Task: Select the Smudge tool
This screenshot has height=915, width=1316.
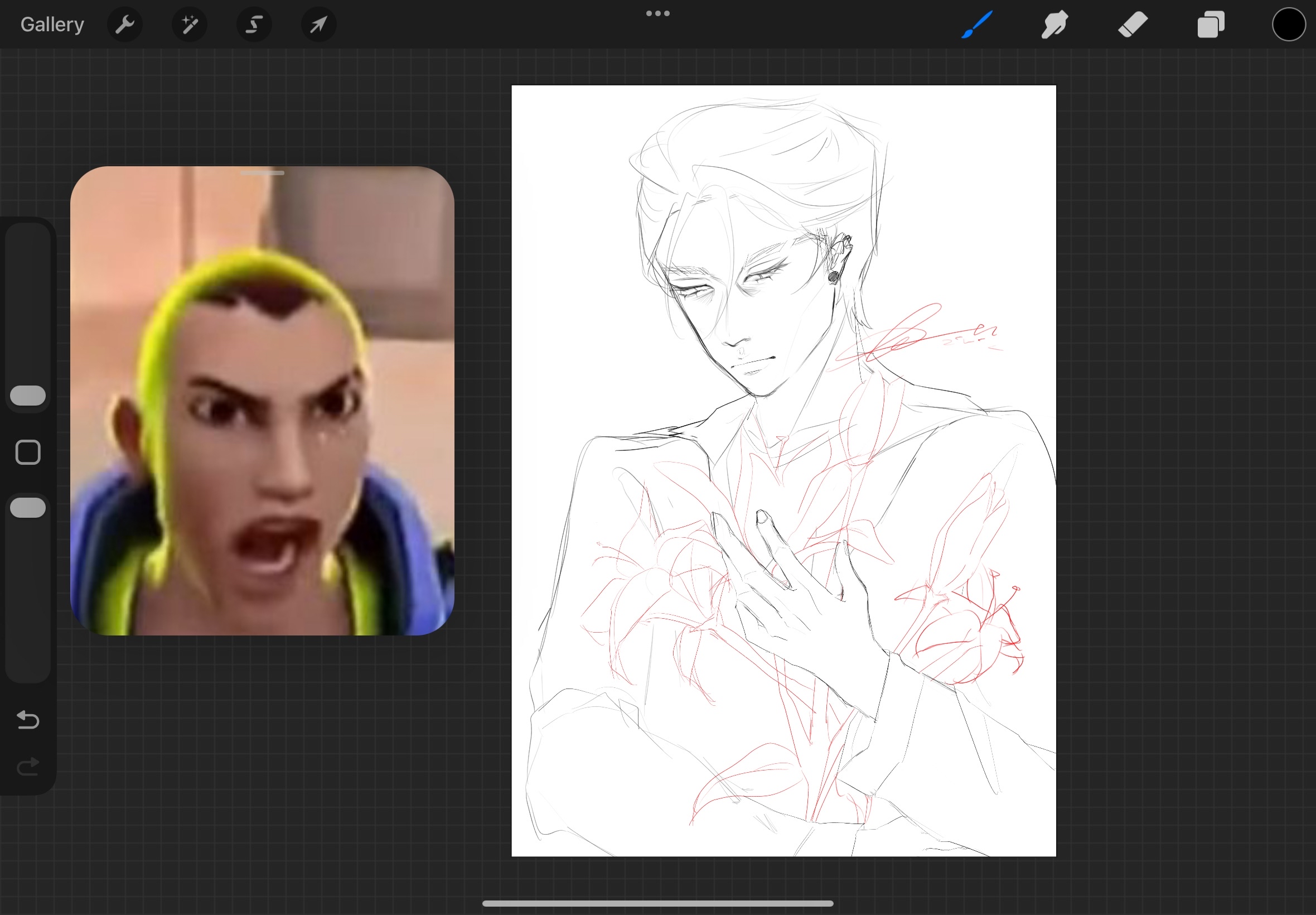Action: click(1054, 25)
